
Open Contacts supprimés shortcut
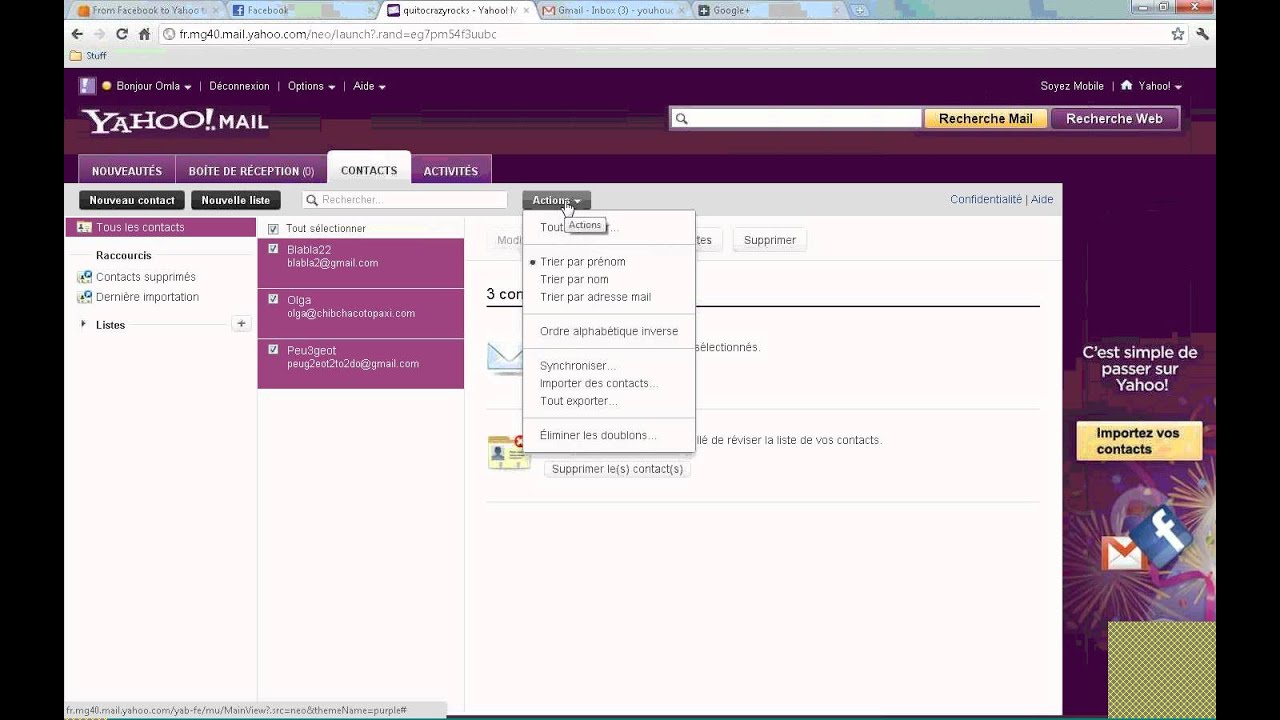[146, 277]
